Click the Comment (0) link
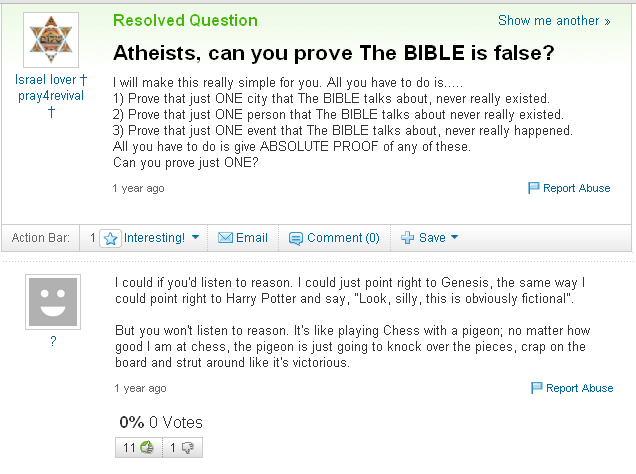 [x=343, y=238]
